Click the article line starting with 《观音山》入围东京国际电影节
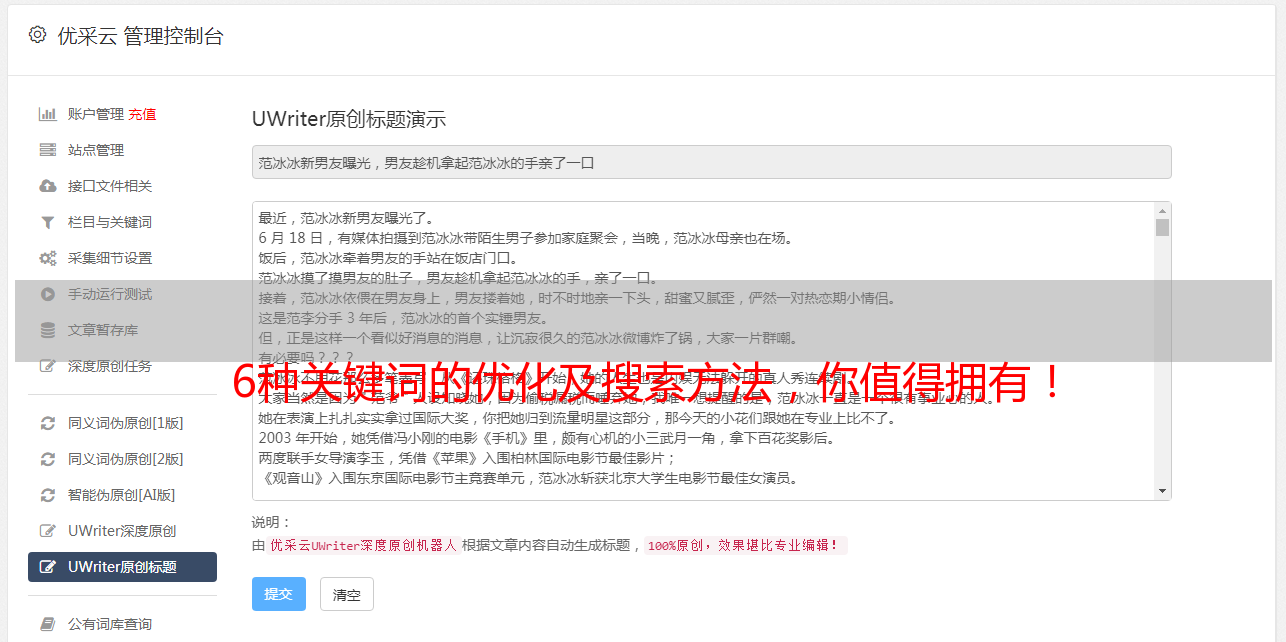This screenshot has height=642, width=1286. coord(528,478)
